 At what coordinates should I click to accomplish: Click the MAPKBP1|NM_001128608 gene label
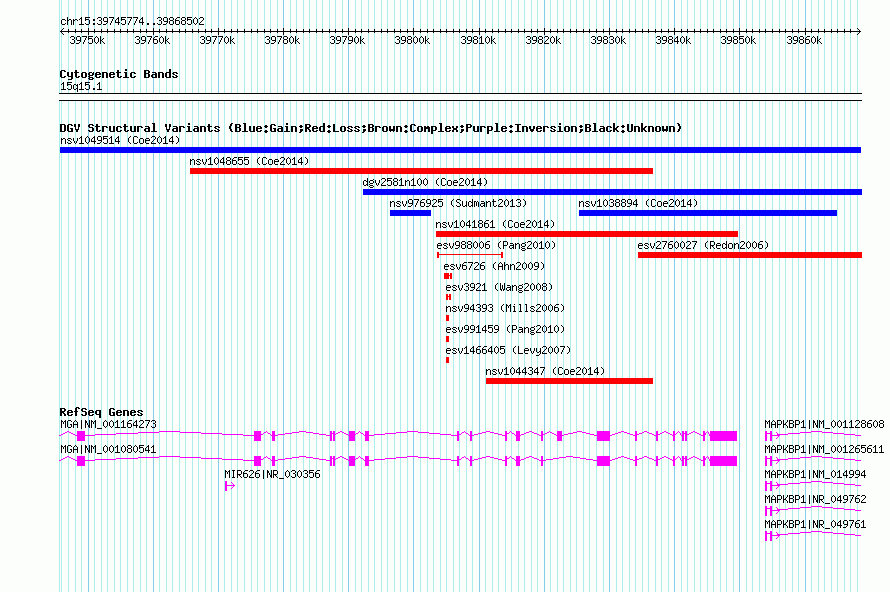(x=824, y=424)
